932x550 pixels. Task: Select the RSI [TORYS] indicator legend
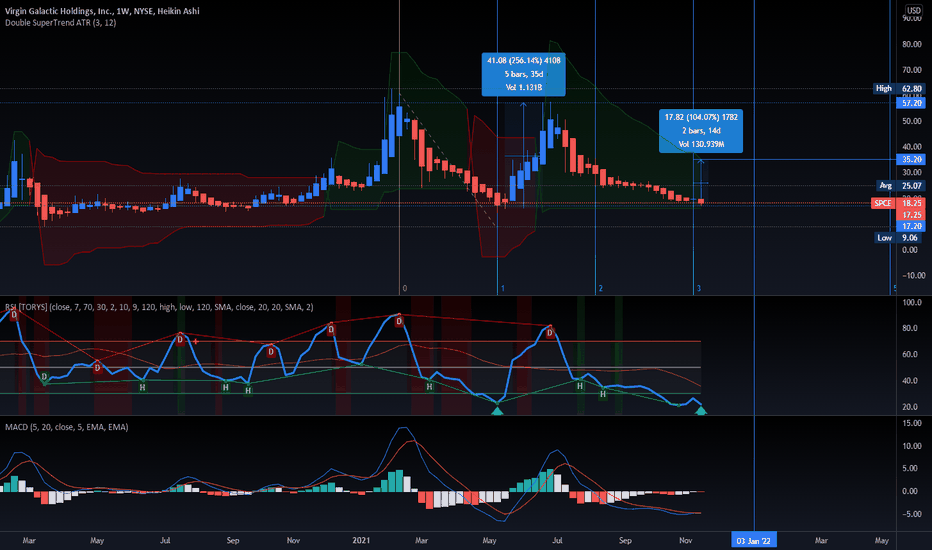[159, 307]
